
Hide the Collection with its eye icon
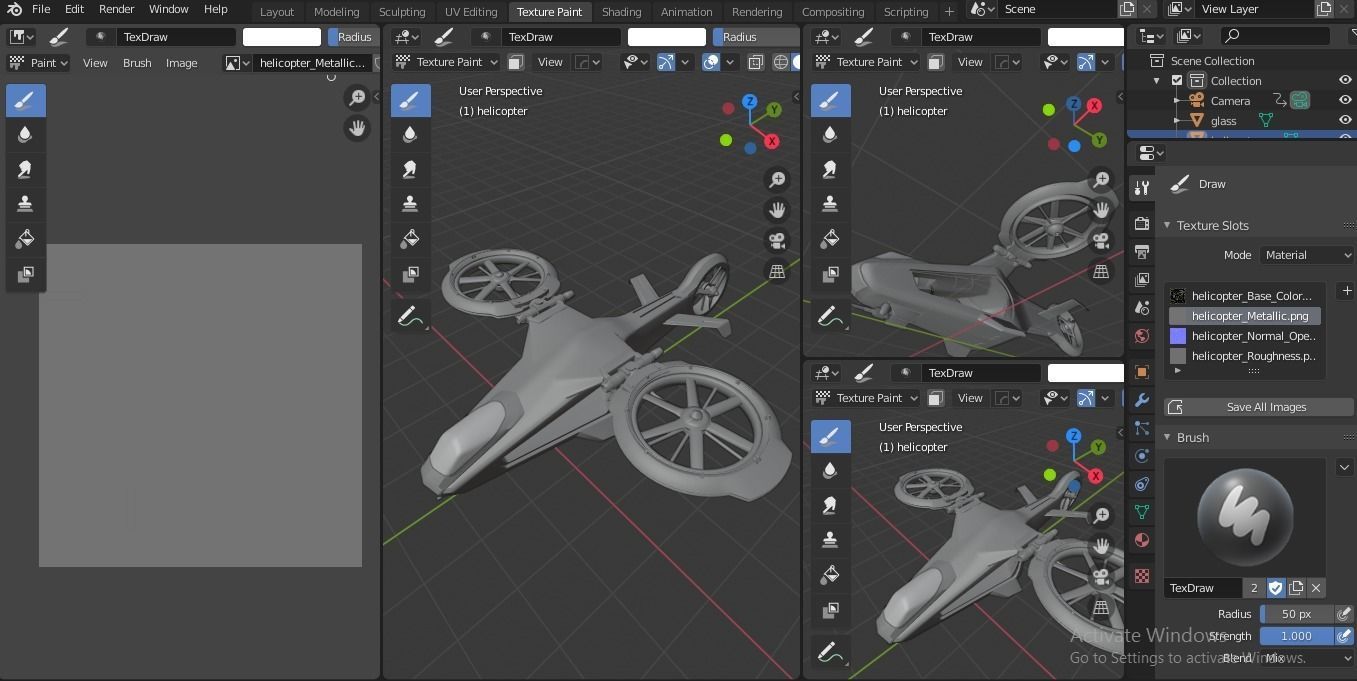click(1345, 81)
